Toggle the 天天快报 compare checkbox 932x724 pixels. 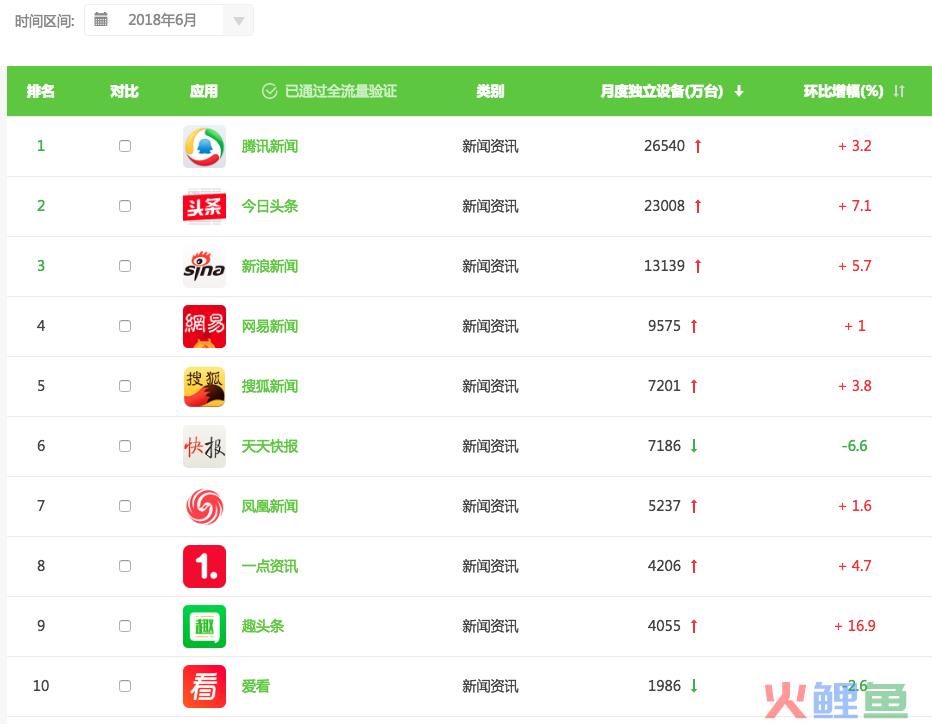125,446
